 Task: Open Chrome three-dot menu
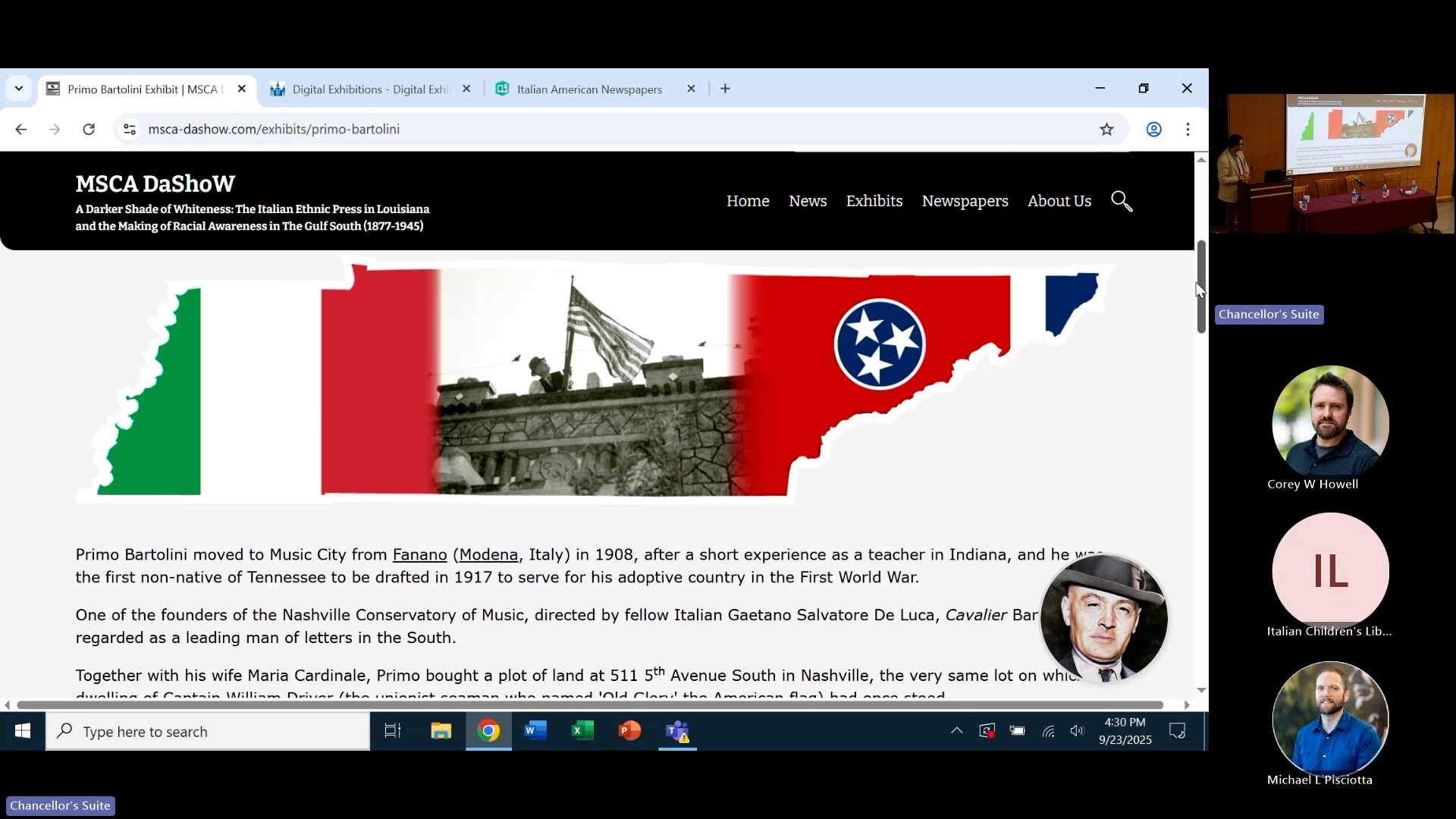click(1188, 129)
